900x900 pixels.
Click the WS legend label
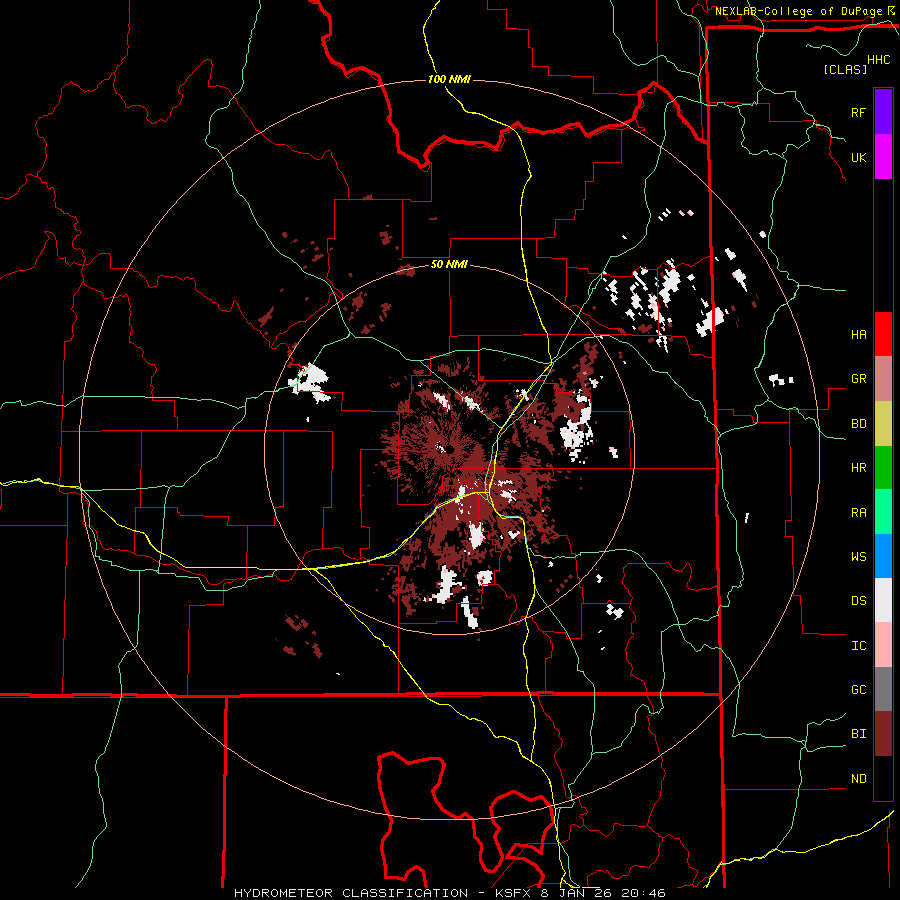(858, 556)
